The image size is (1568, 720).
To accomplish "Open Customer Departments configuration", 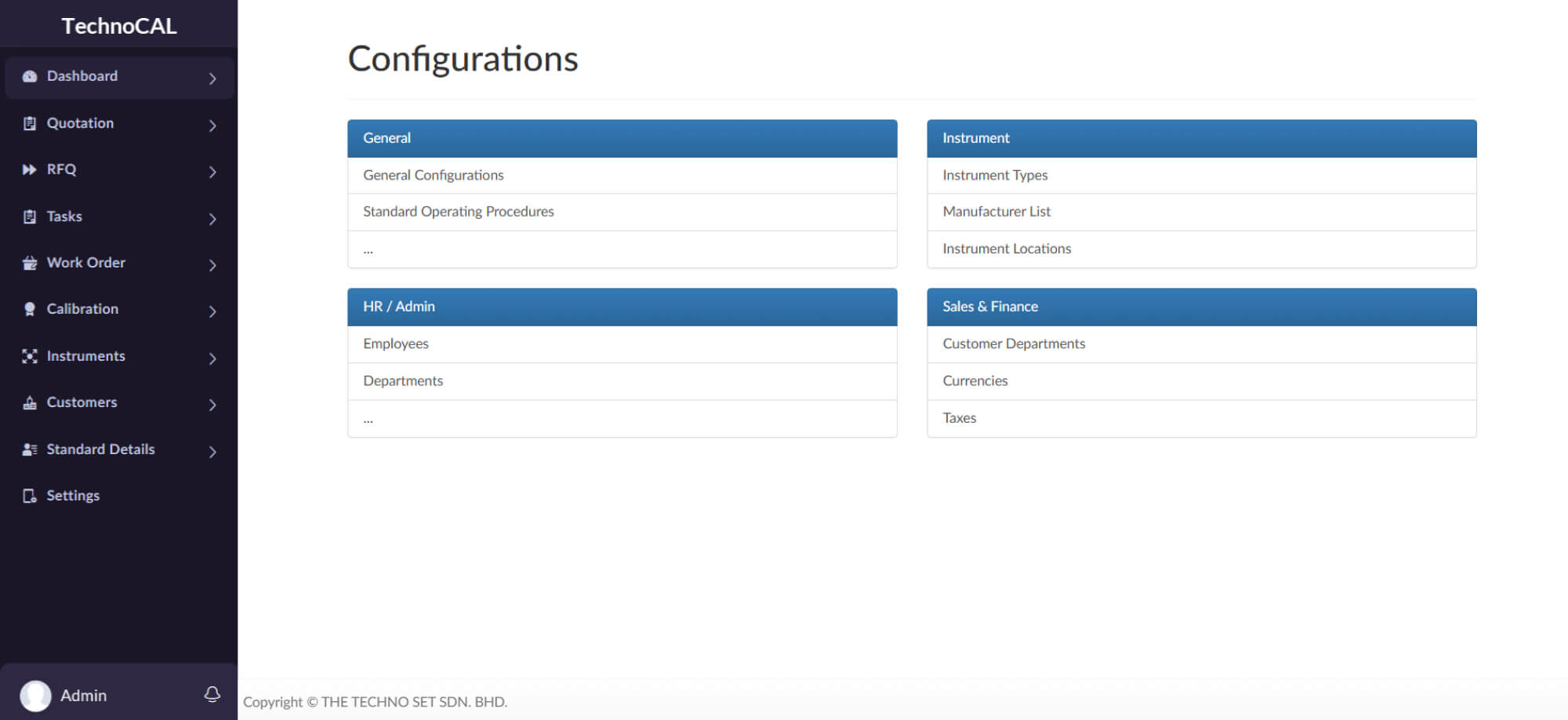I will point(1014,344).
